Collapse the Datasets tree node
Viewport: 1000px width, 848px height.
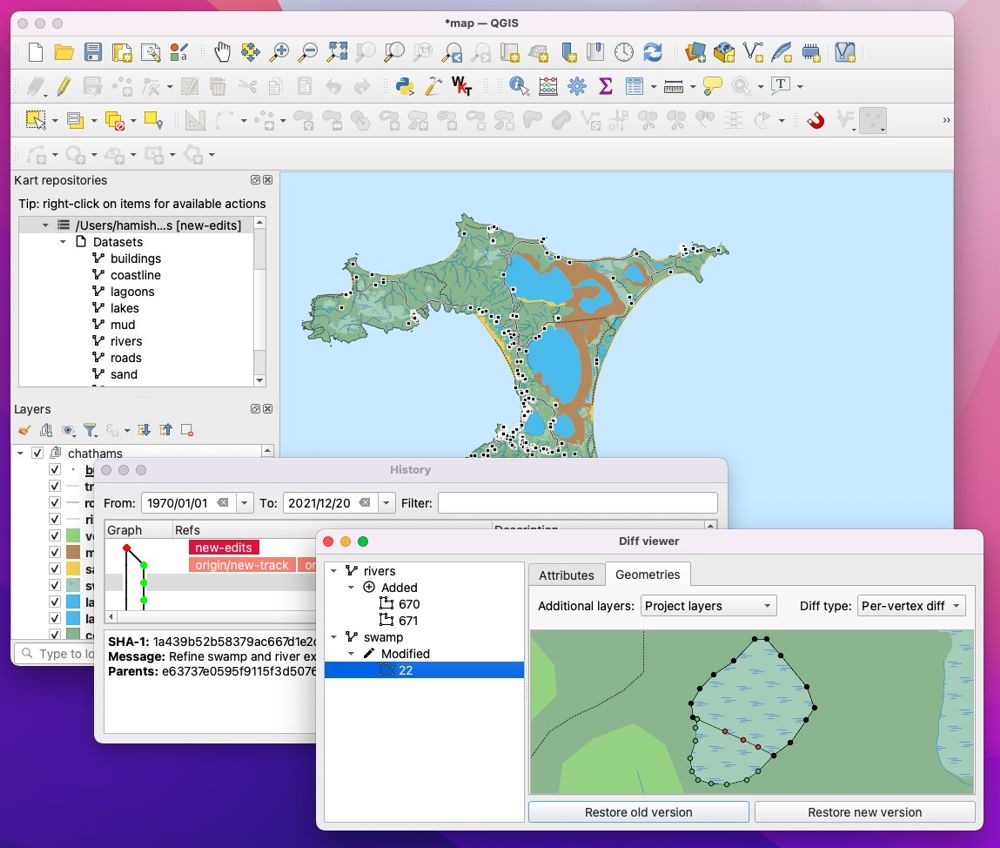62,242
